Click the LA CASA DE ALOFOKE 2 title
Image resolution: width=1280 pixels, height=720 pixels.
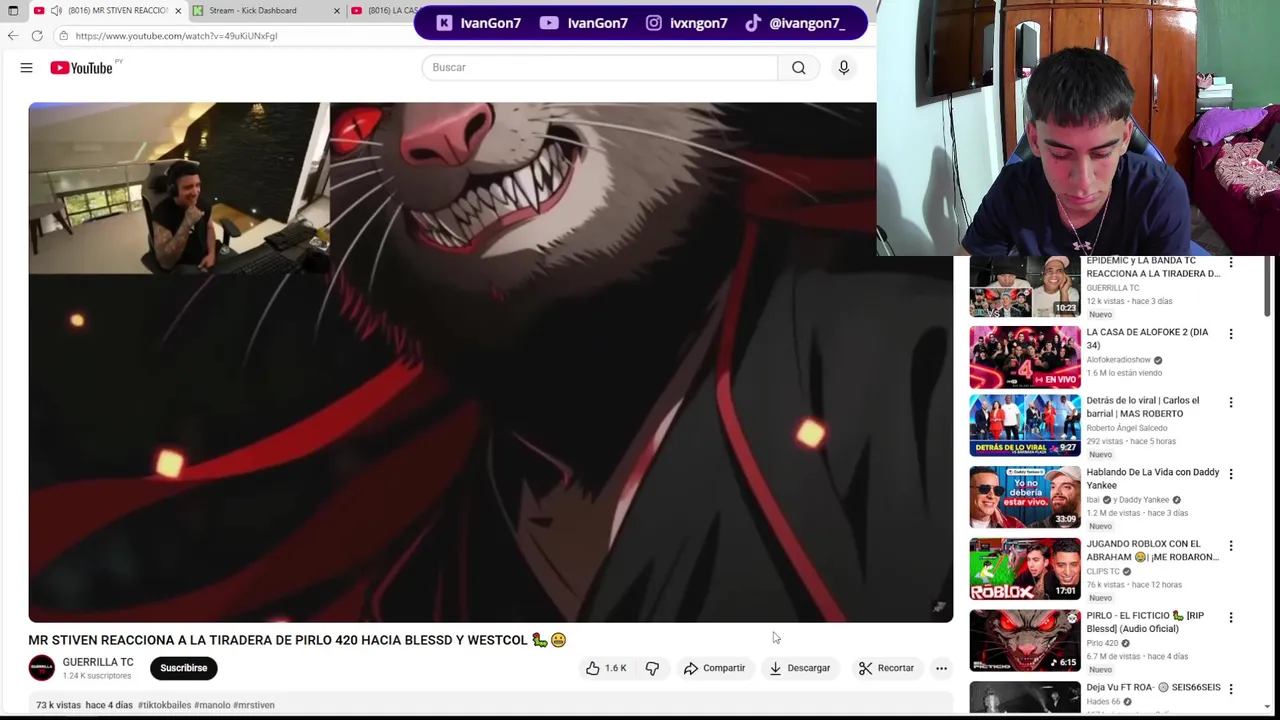pyautogui.click(x=1147, y=338)
